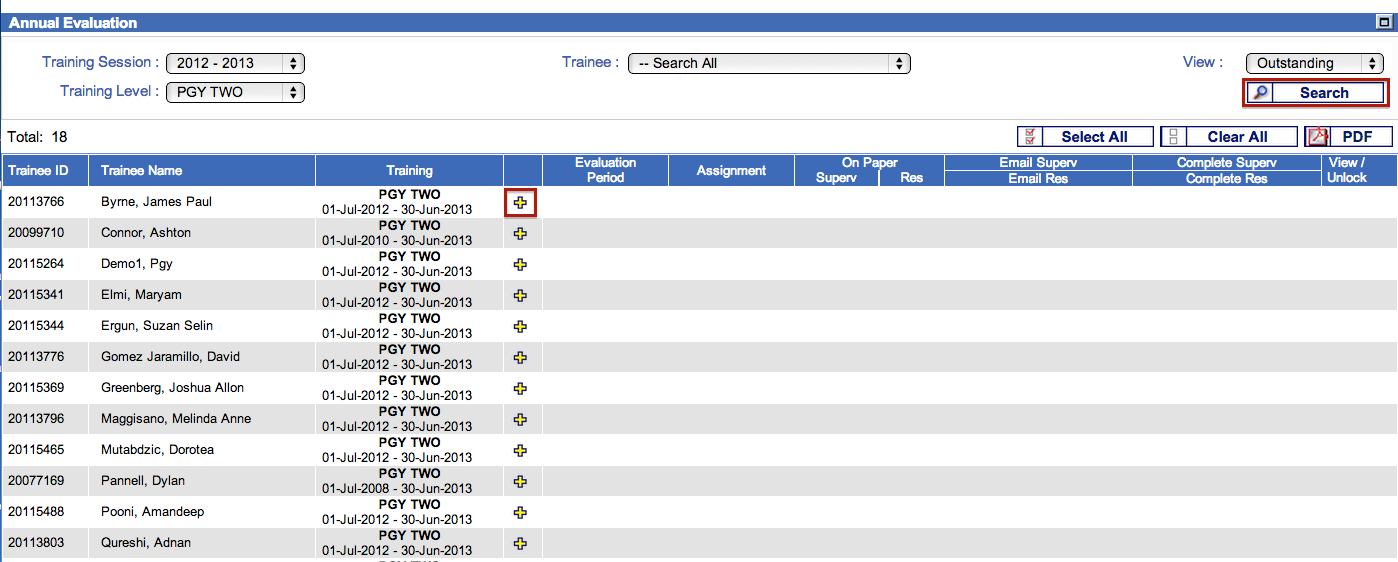Expand row for Maggisano, Melinda Anne
Viewport: 1398px width, 562px height.
point(520,419)
